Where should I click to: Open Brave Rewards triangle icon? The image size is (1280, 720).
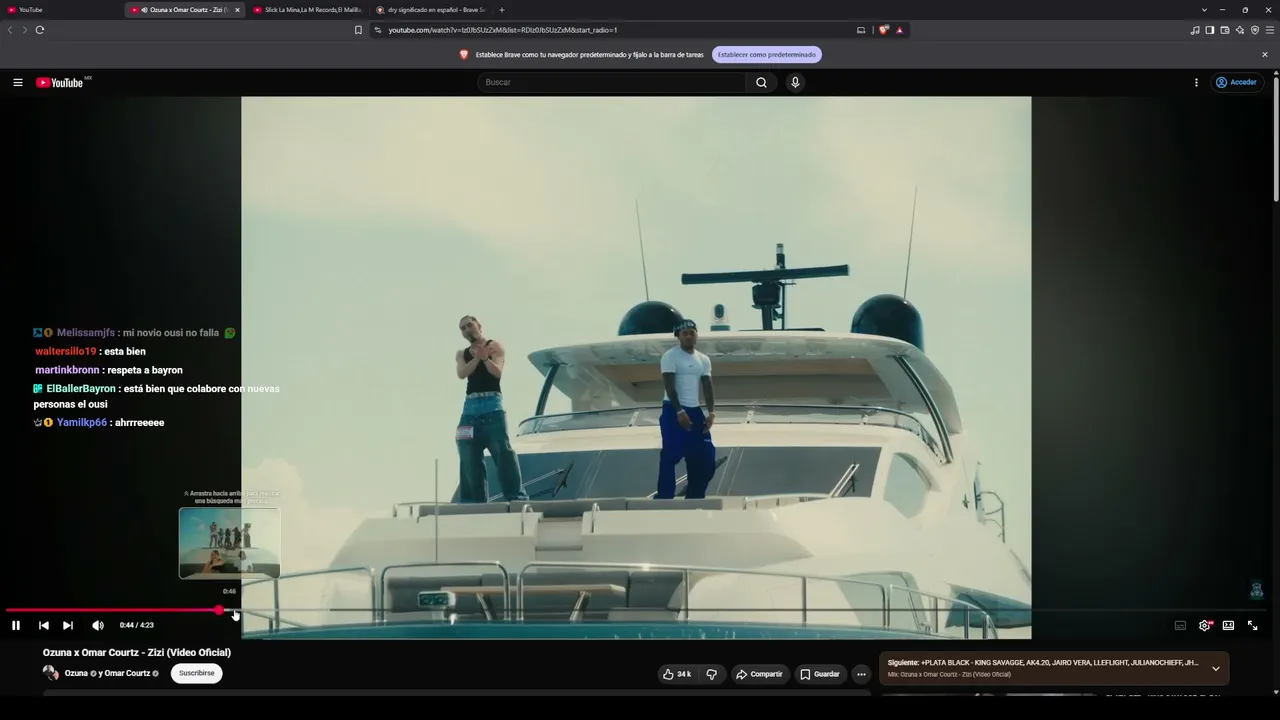899,30
